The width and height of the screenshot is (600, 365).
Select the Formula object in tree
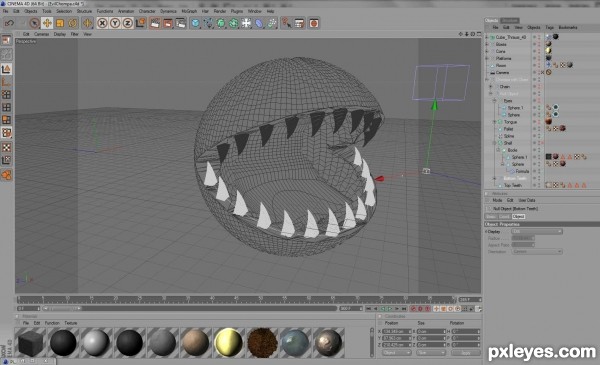pyautogui.click(x=522, y=171)
